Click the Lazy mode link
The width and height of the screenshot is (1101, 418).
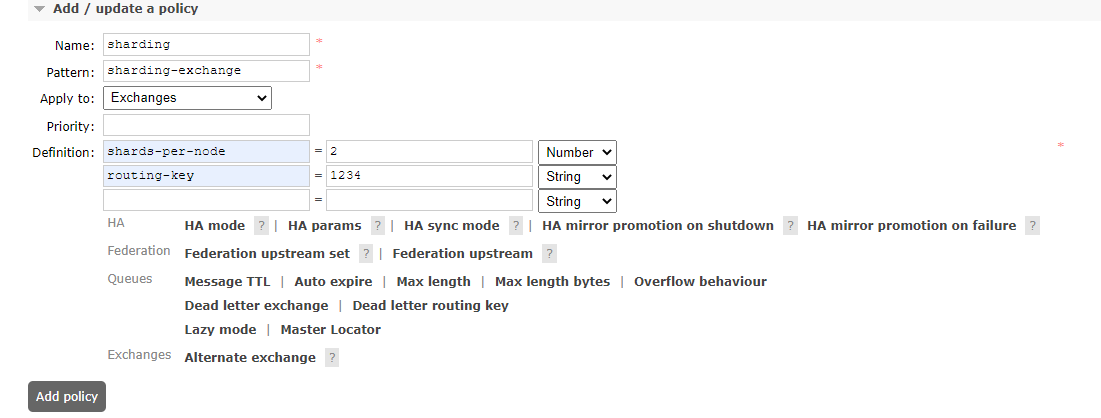pyautogui.click(x=220, y=330)
